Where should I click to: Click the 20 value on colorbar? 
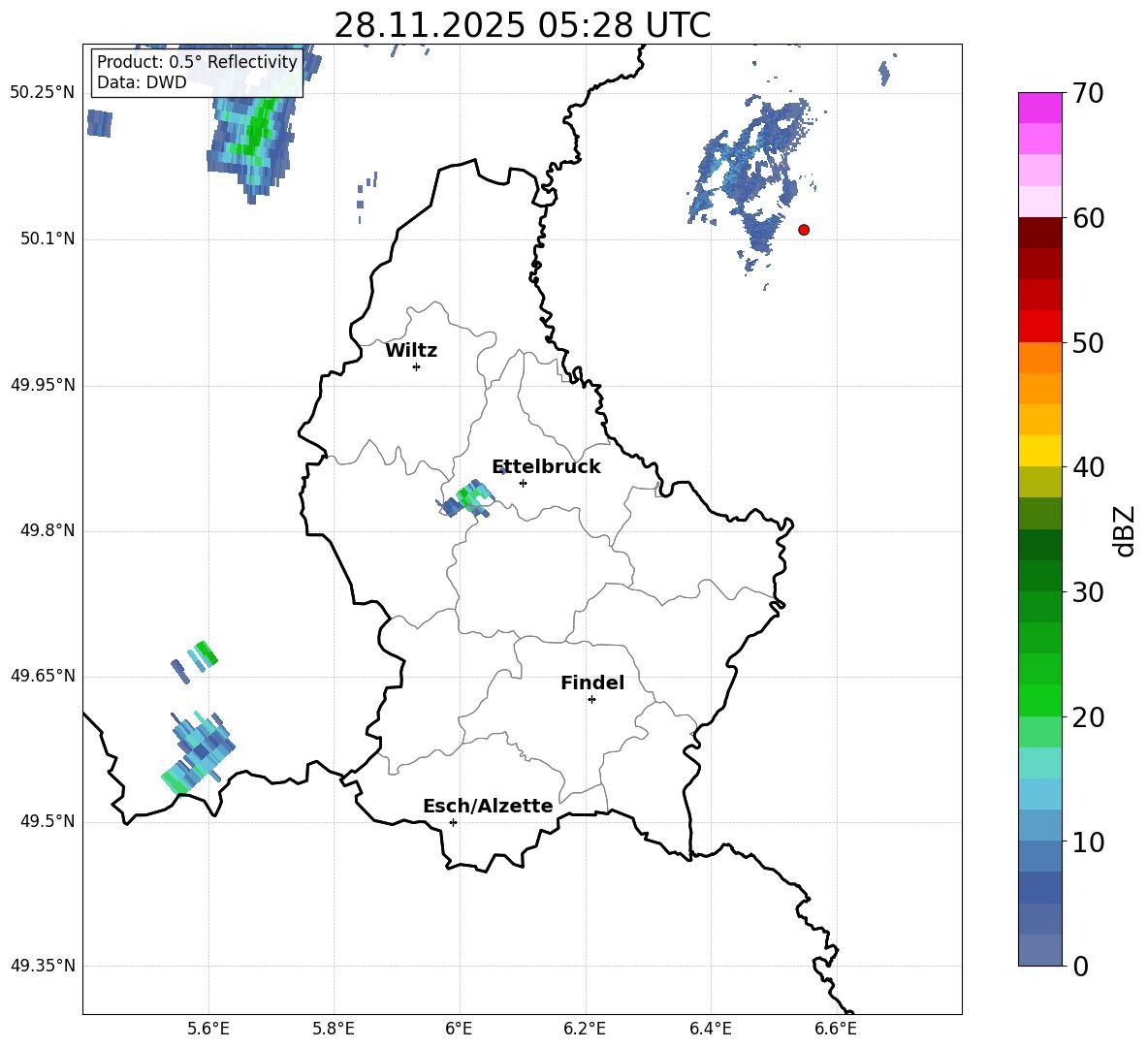point(1088,717)
